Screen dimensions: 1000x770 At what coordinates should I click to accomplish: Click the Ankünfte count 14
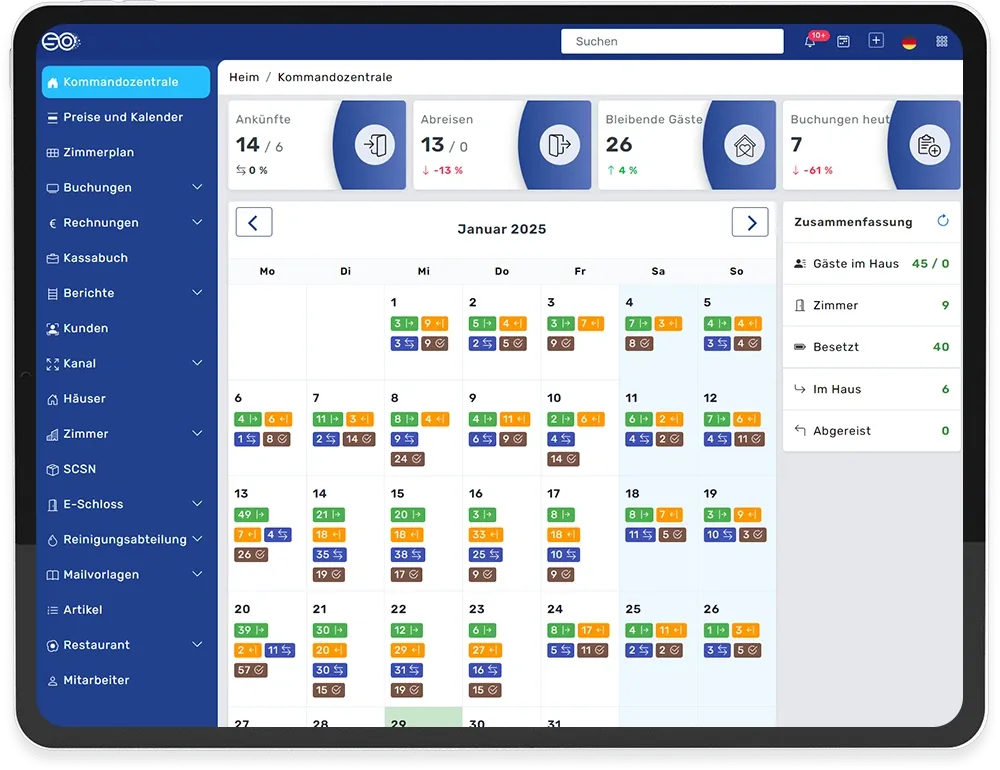coord(247,145)
